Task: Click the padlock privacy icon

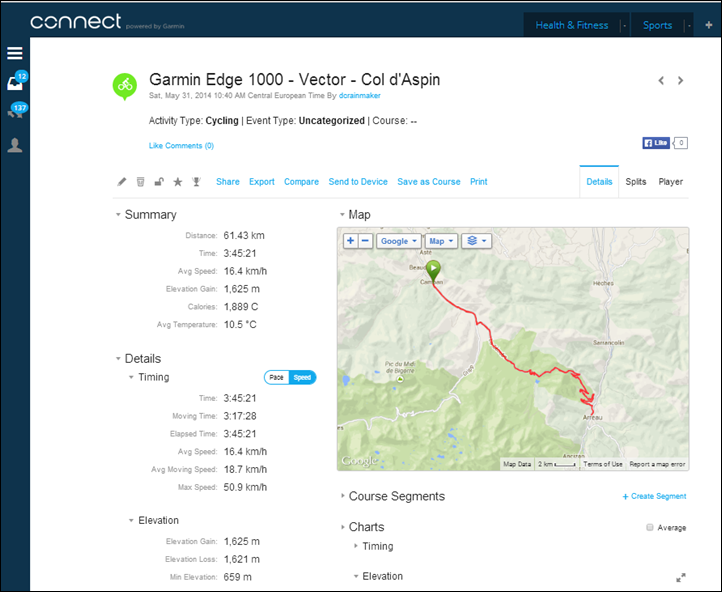Action: tap(159, 182)
